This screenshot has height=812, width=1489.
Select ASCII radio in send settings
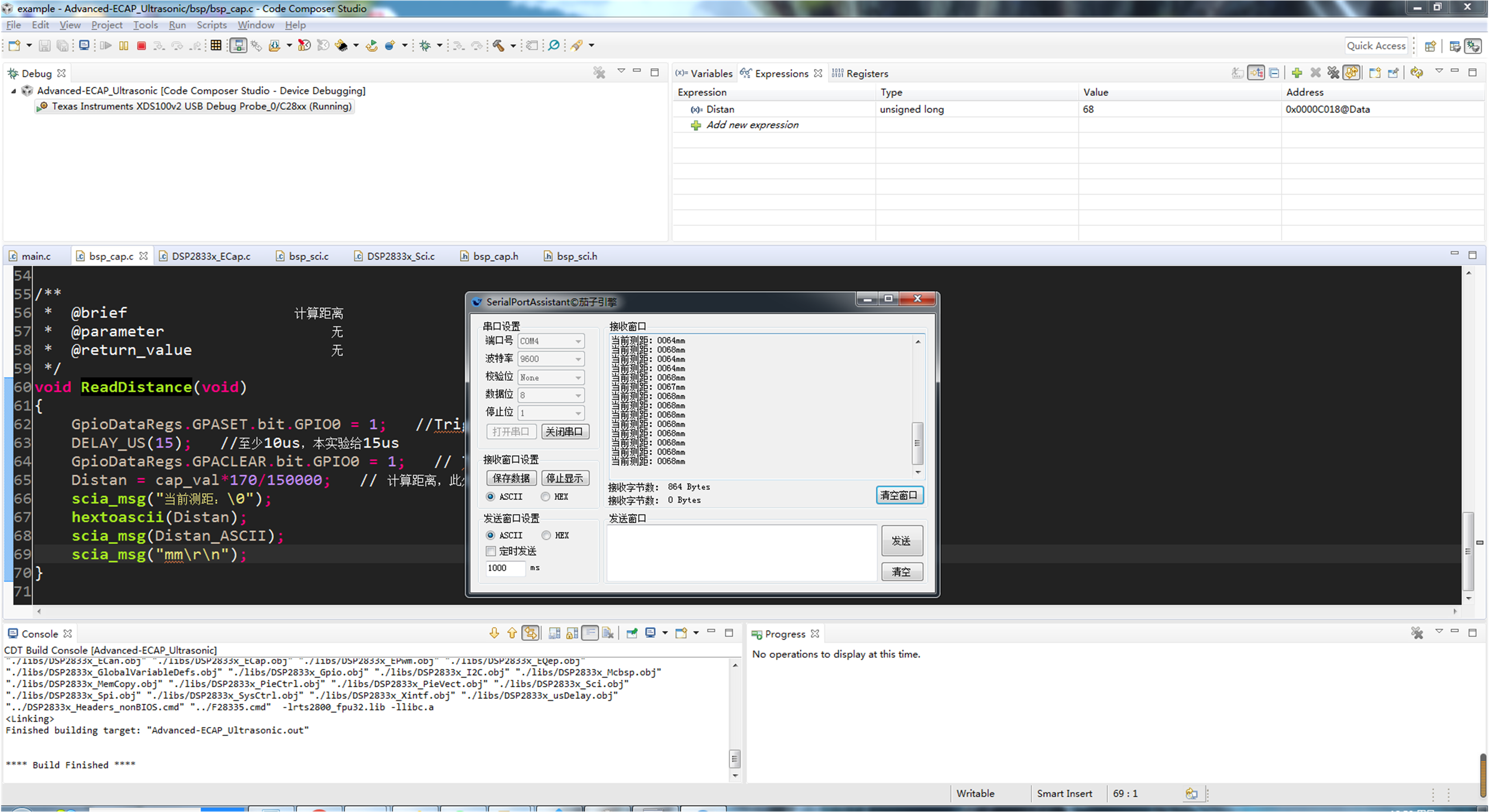[x=491, y=536]
